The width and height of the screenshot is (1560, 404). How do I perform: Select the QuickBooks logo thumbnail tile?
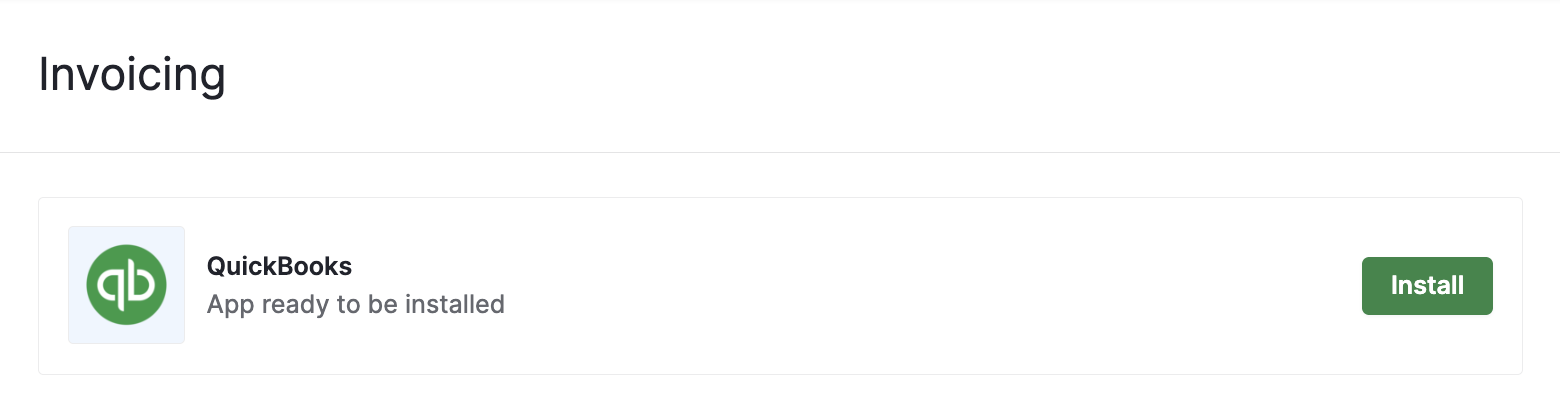[x=126, y=285]
